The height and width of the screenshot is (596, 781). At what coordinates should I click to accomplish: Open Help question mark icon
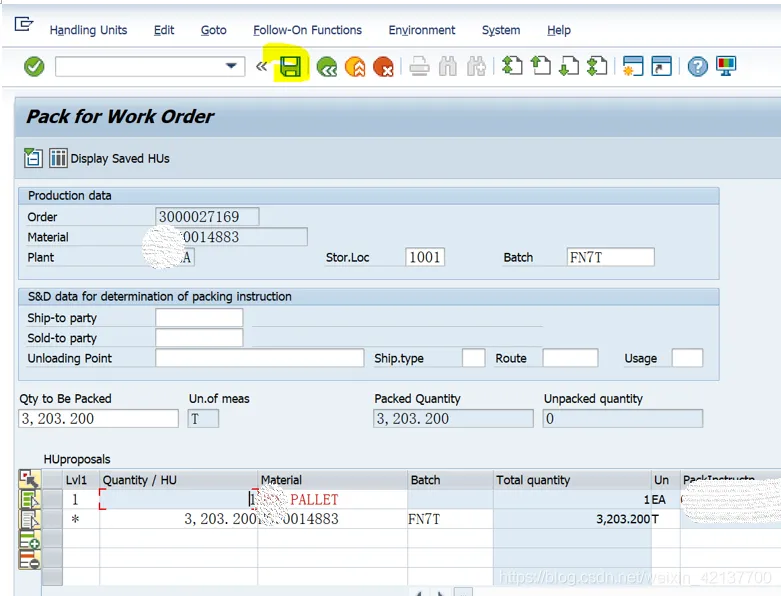click(x=697, y=66)
